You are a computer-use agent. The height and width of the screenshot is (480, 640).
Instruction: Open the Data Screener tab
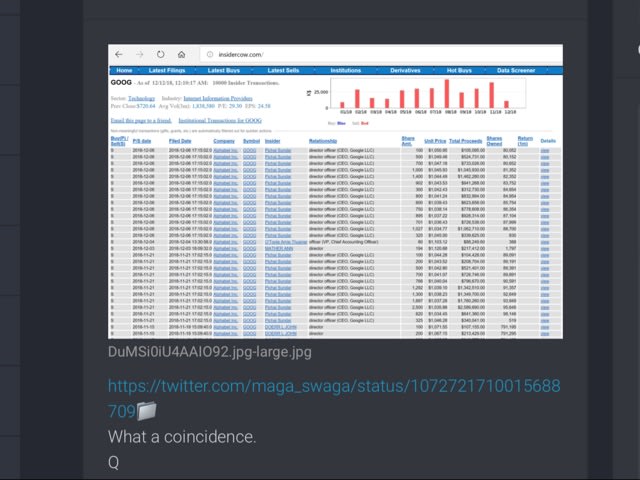click(x=521, y=71)
